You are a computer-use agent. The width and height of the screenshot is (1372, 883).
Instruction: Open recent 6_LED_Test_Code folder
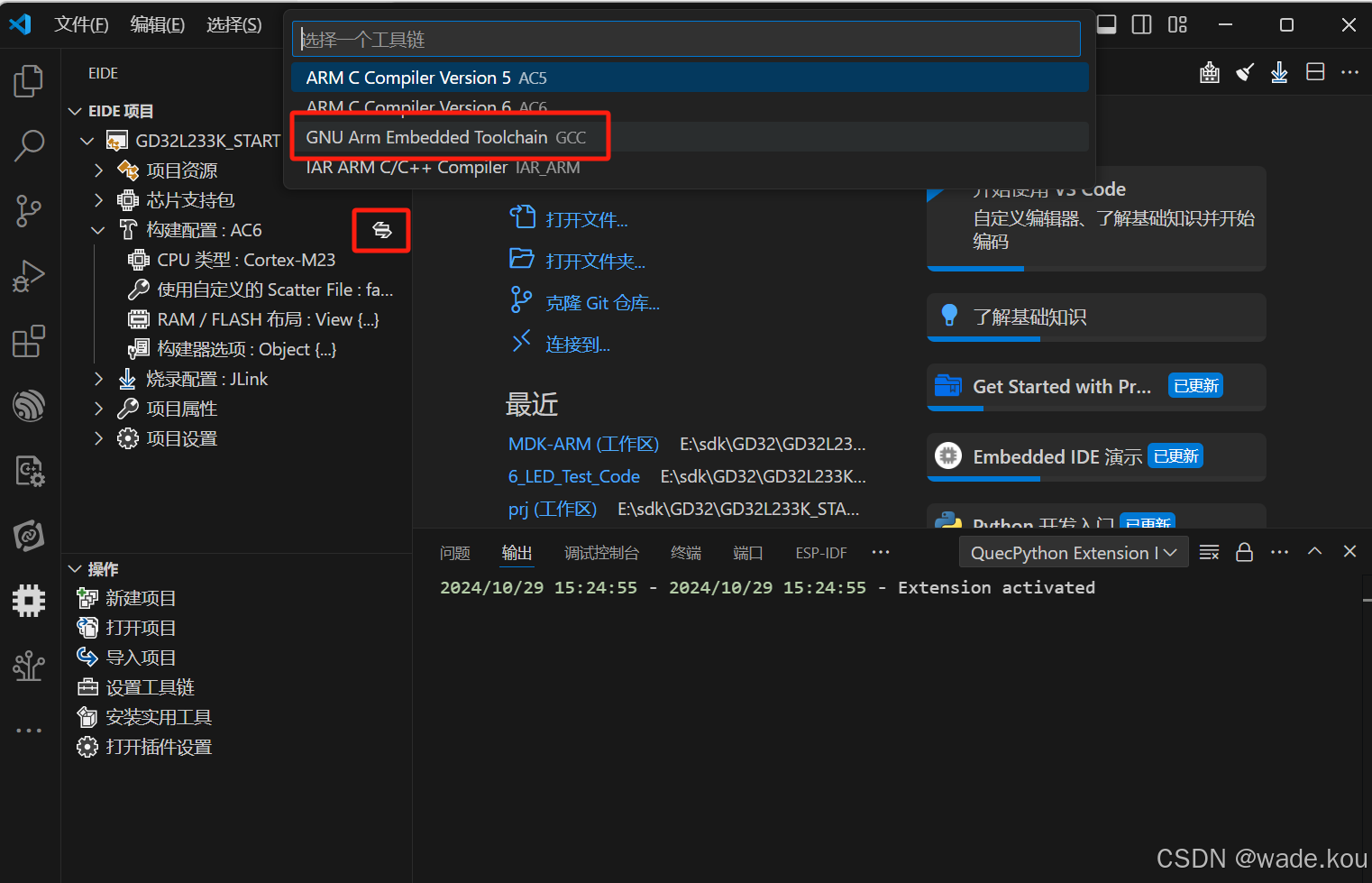tap(573, 476)
